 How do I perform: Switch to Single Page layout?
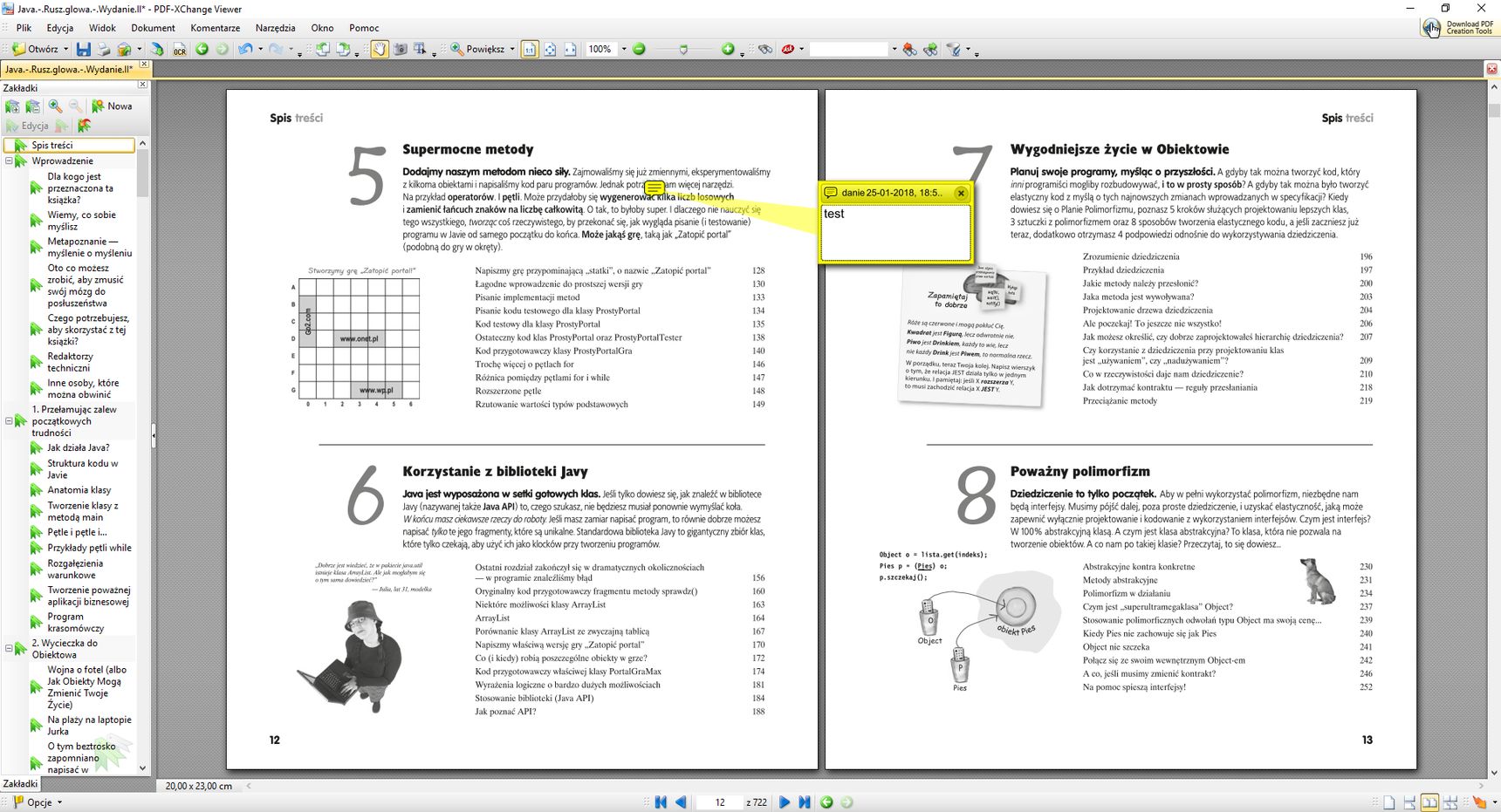pyautogui.click(x=1388, y=802)
